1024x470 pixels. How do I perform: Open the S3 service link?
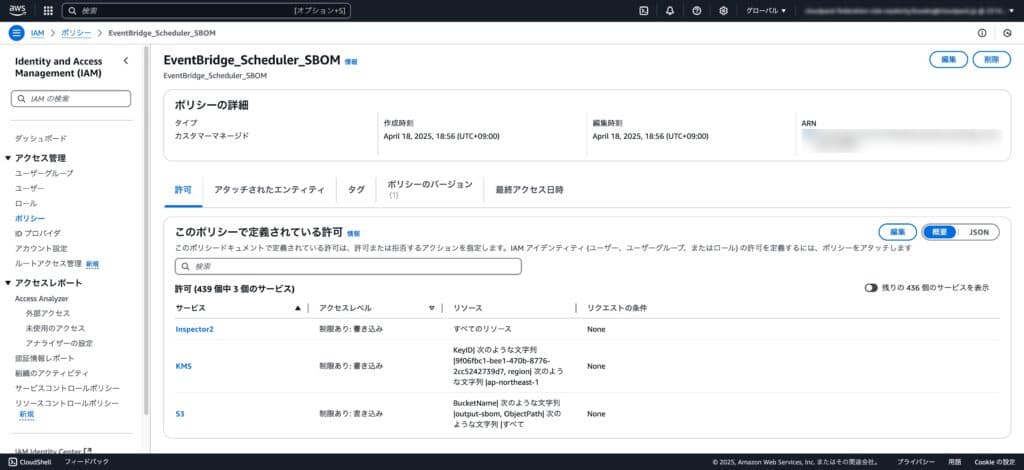coord(180,414)
